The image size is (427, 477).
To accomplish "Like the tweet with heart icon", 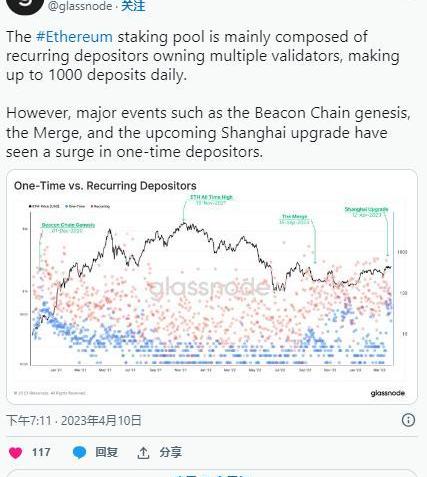I will (x=15, y=453).
